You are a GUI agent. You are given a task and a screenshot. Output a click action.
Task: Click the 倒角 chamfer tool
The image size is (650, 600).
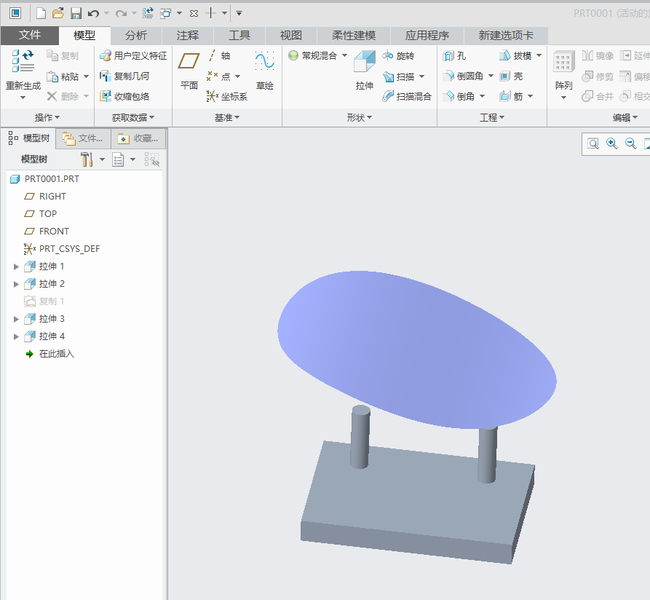click(x=458, y=96)
